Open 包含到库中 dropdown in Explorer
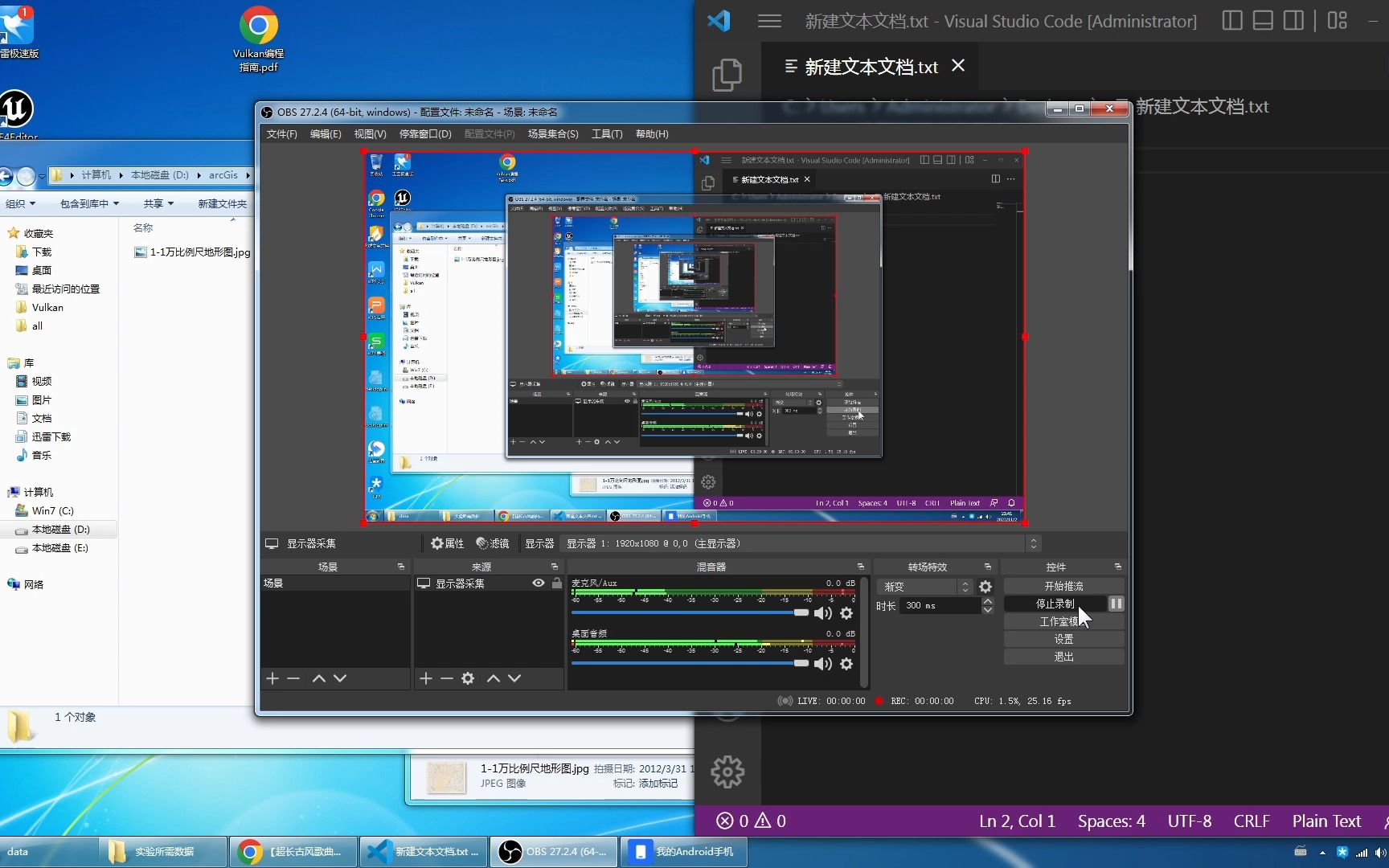 coord(90,204)
